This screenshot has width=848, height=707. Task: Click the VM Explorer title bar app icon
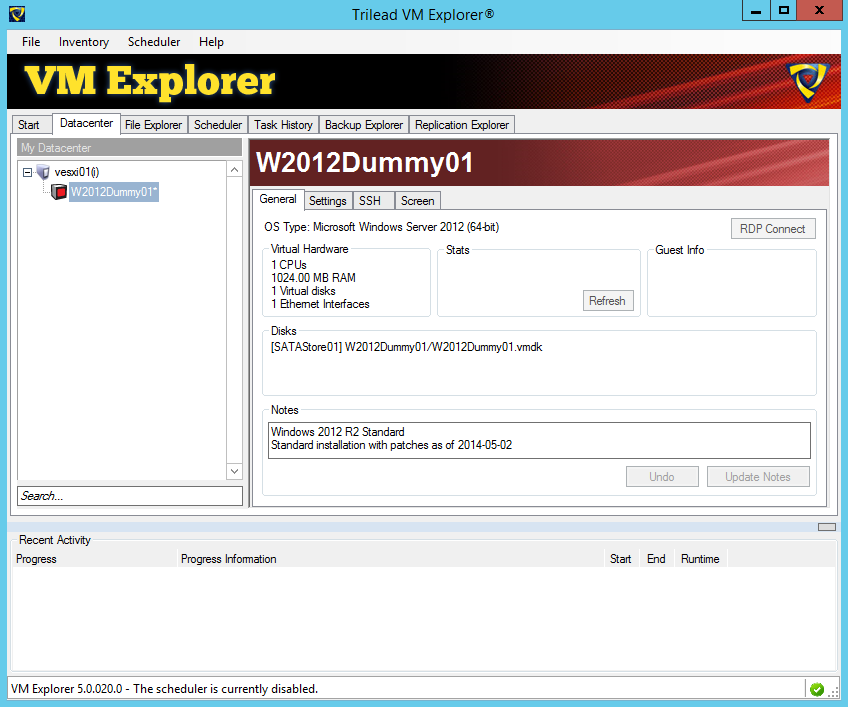pos(17,14)
